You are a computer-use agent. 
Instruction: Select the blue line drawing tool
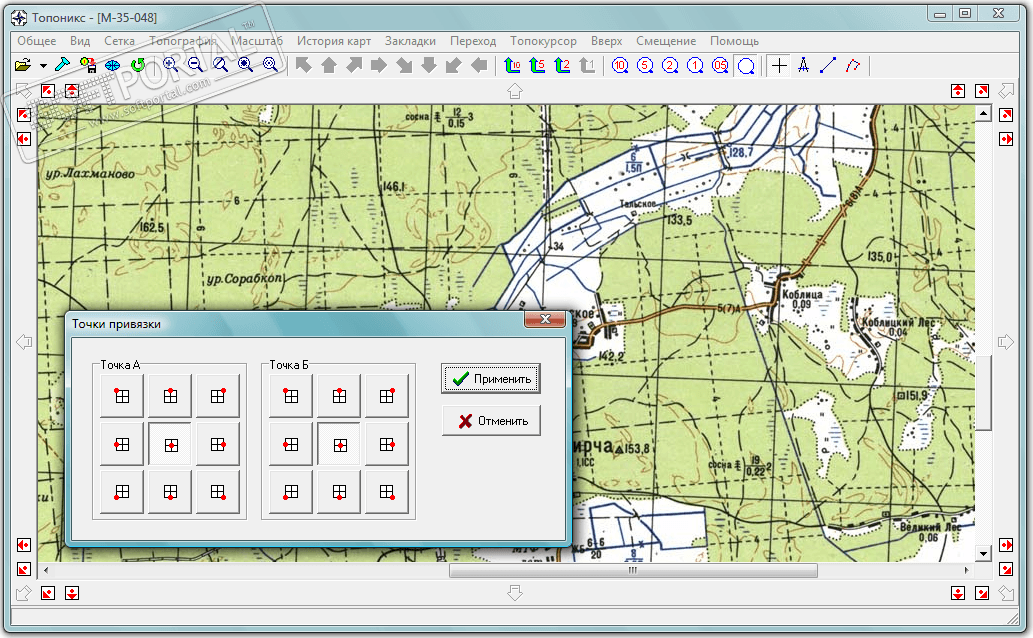click(x=827, y=66)
